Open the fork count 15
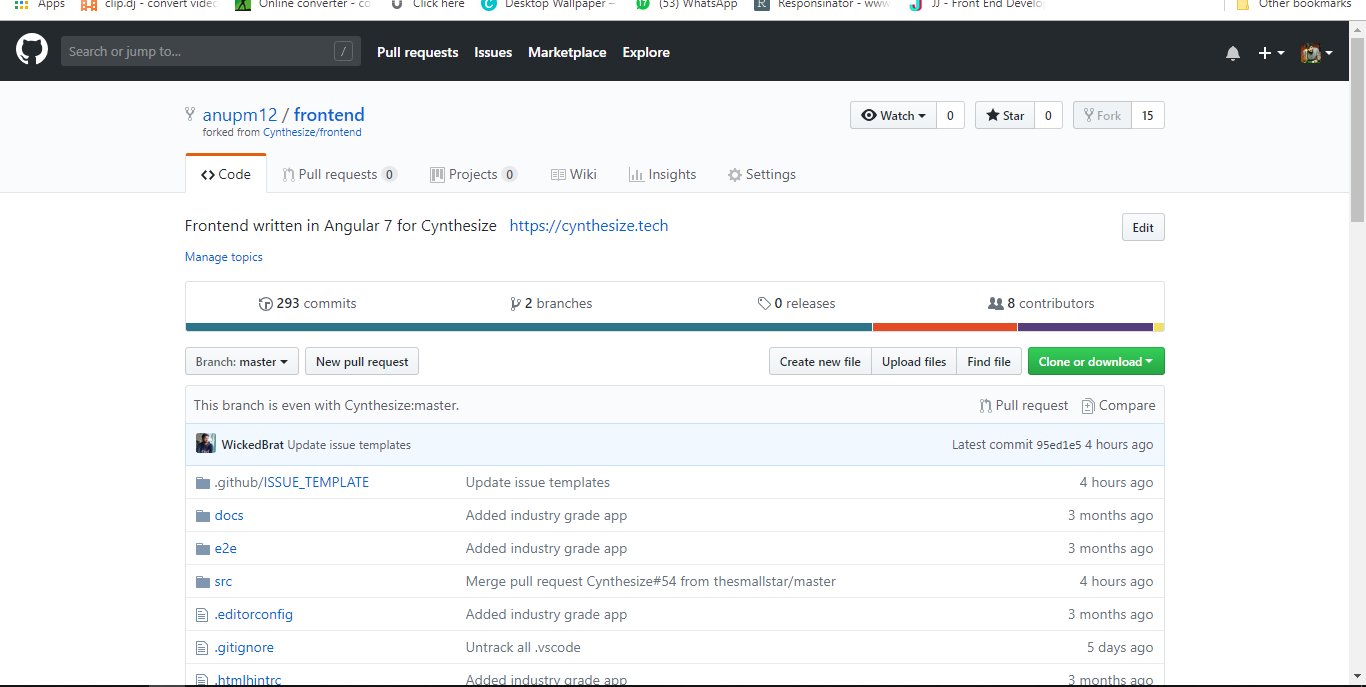This screenshot has width=1366, height=687. click(x=1147, y=115)
